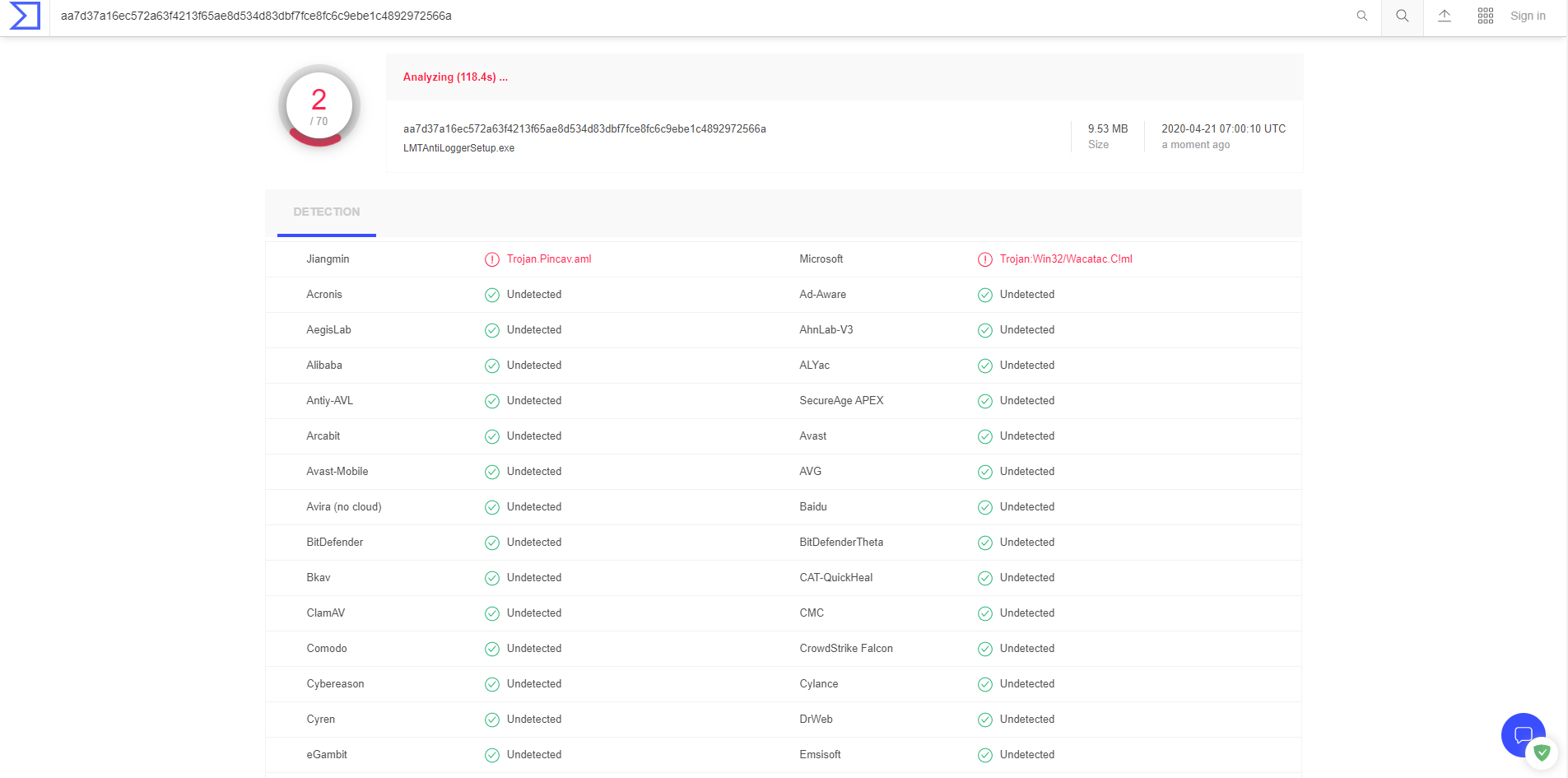
Task: Click the green checkmark next to Acronis
Action: [492, 295]
